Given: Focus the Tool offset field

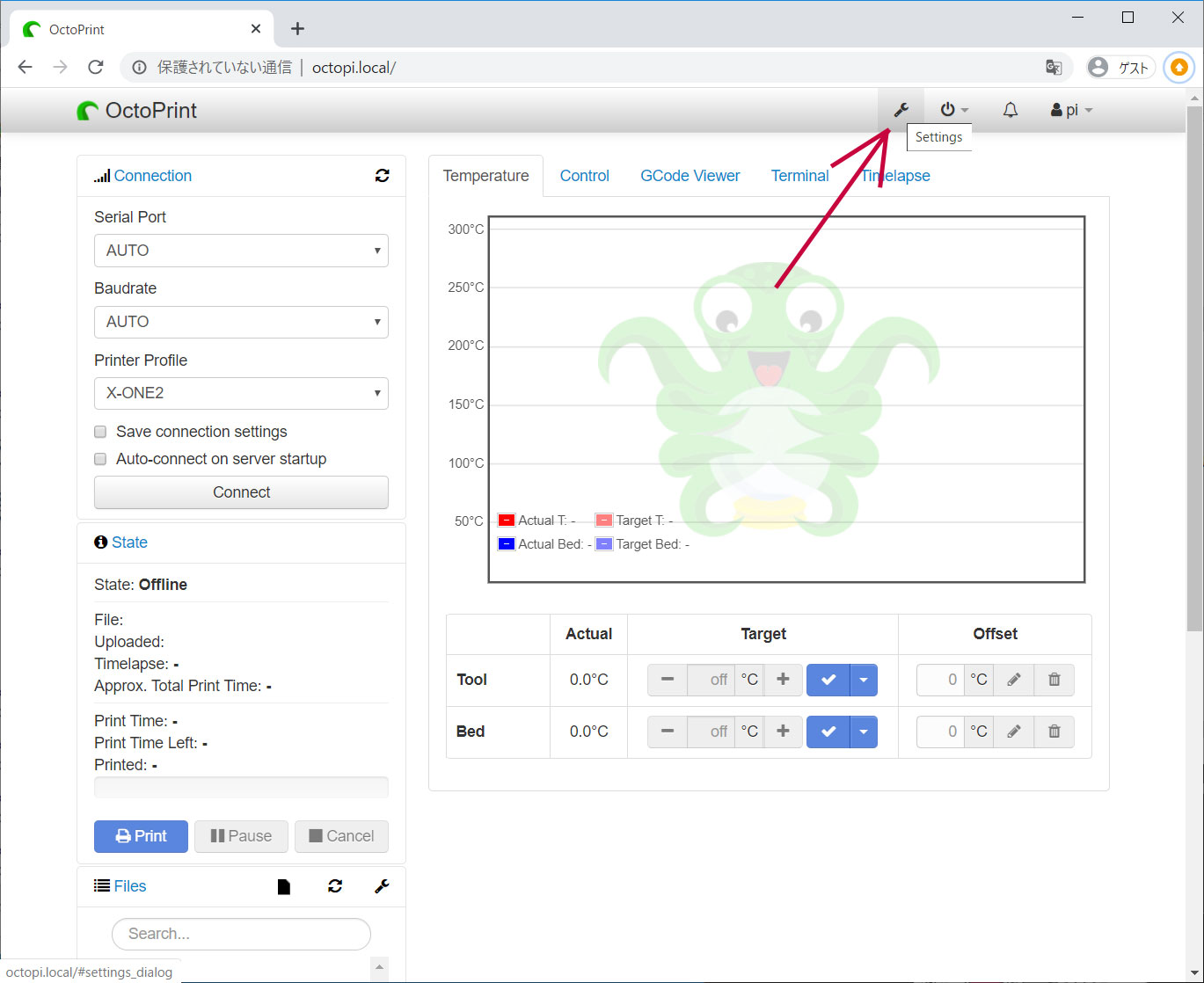Looking at the screenshot, I should (940, 680).
